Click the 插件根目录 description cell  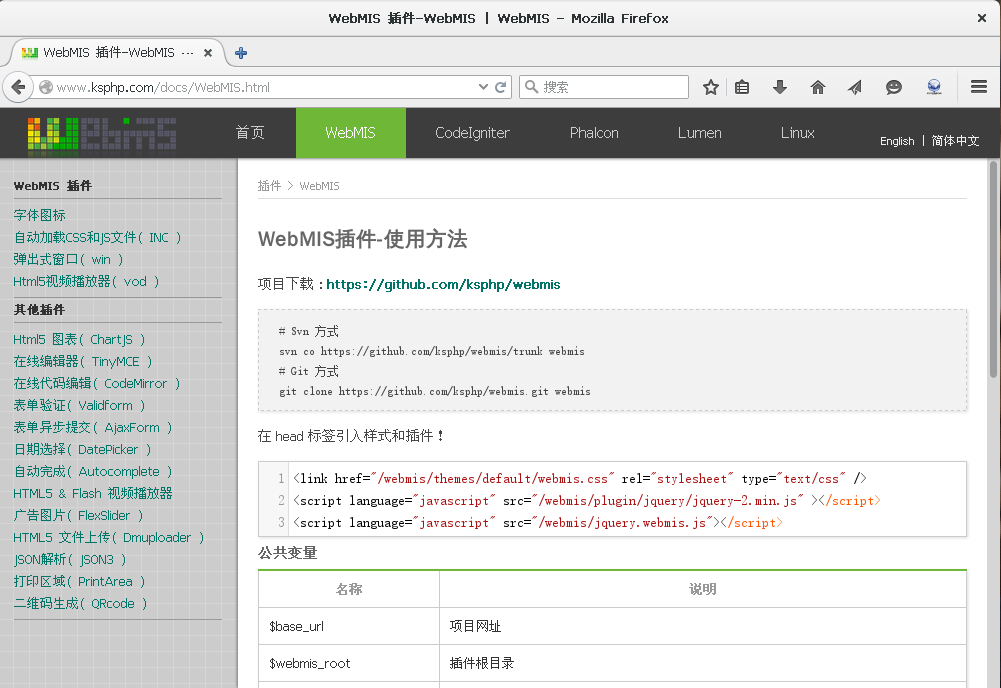click(703, 663)
